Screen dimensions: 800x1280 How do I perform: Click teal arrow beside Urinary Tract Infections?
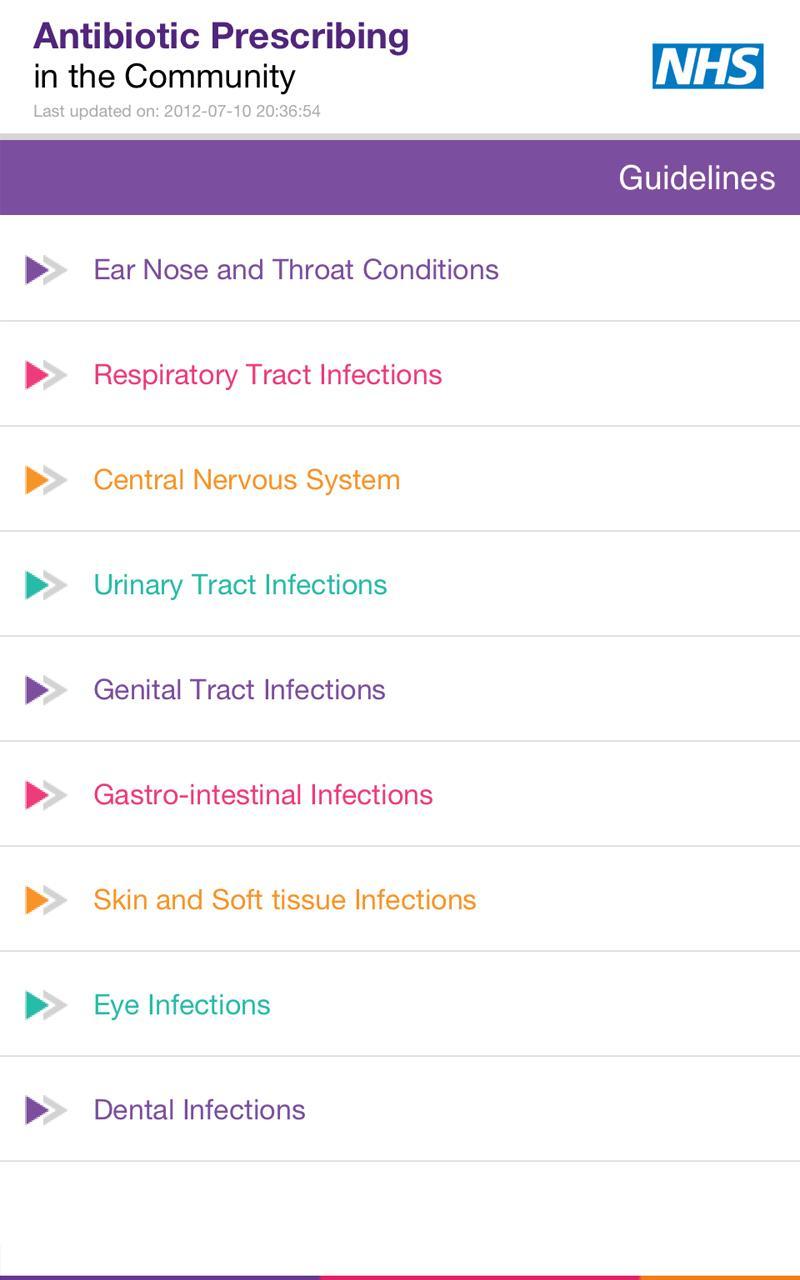click(45, 585)
